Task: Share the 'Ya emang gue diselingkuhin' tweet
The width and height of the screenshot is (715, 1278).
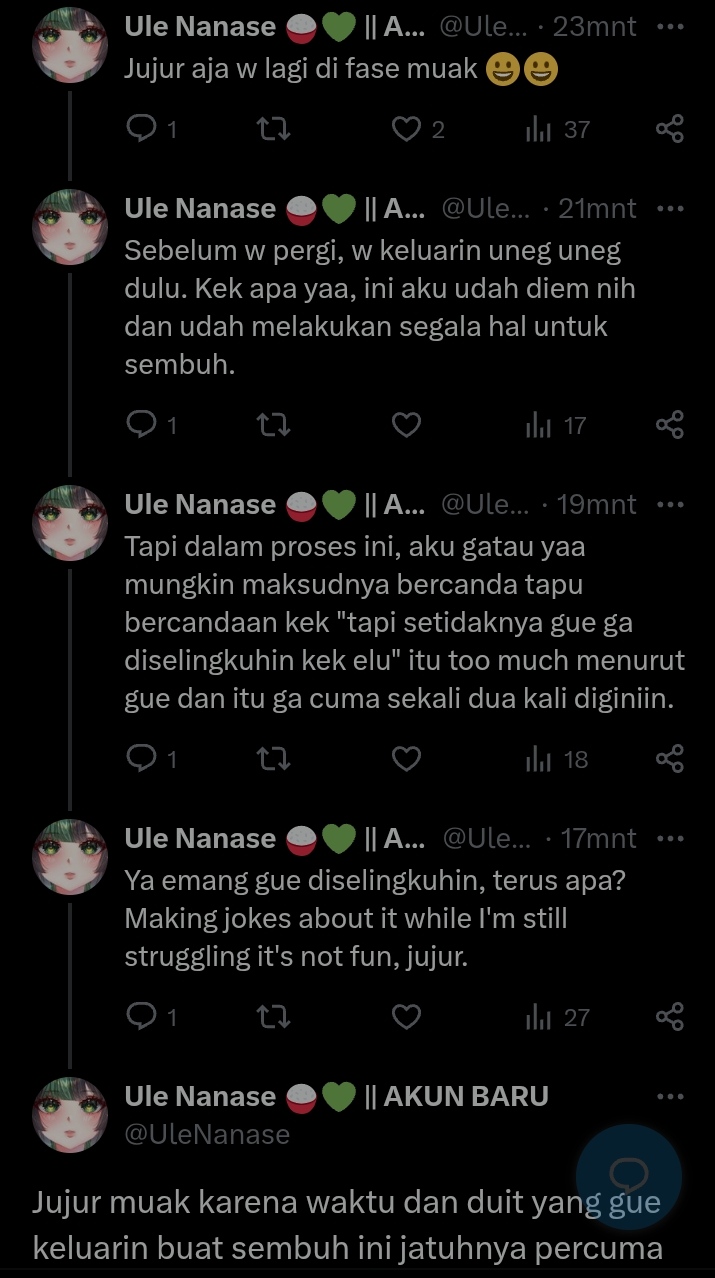Action: [x=669, y=1018]
